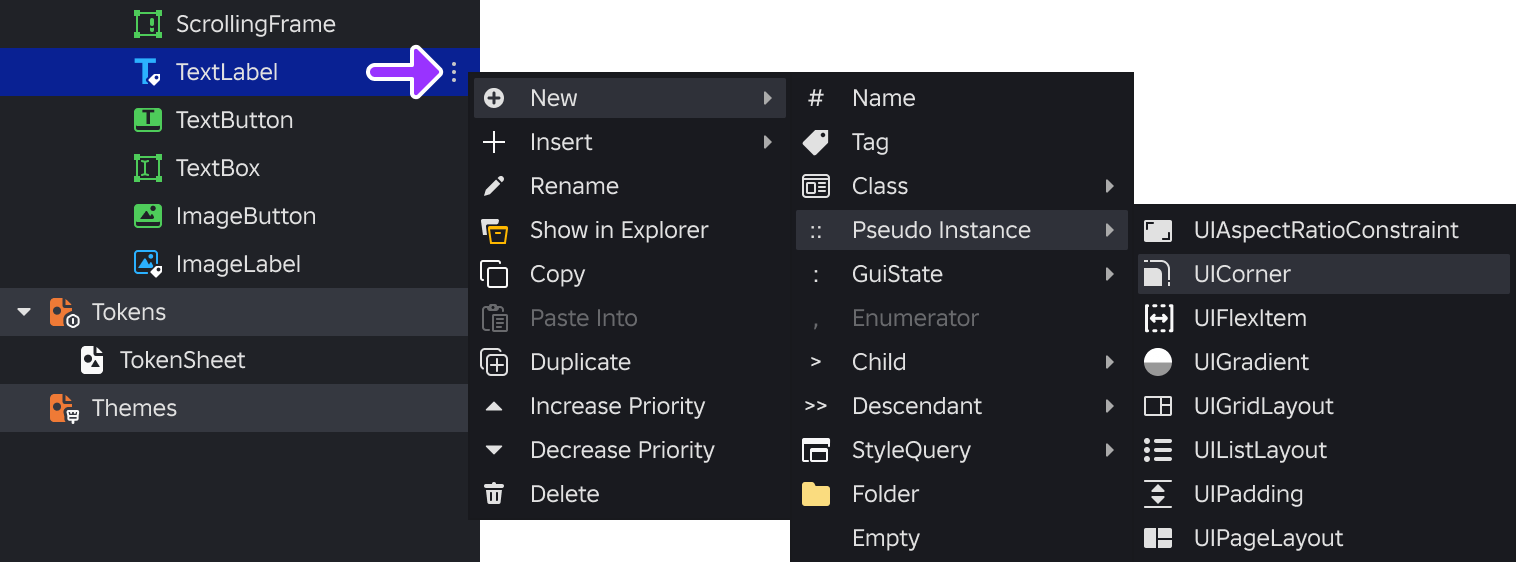Click the TextButton icon in the tree
The height and width of the screenshot is (562, 1520).
(x=148, y=120)
